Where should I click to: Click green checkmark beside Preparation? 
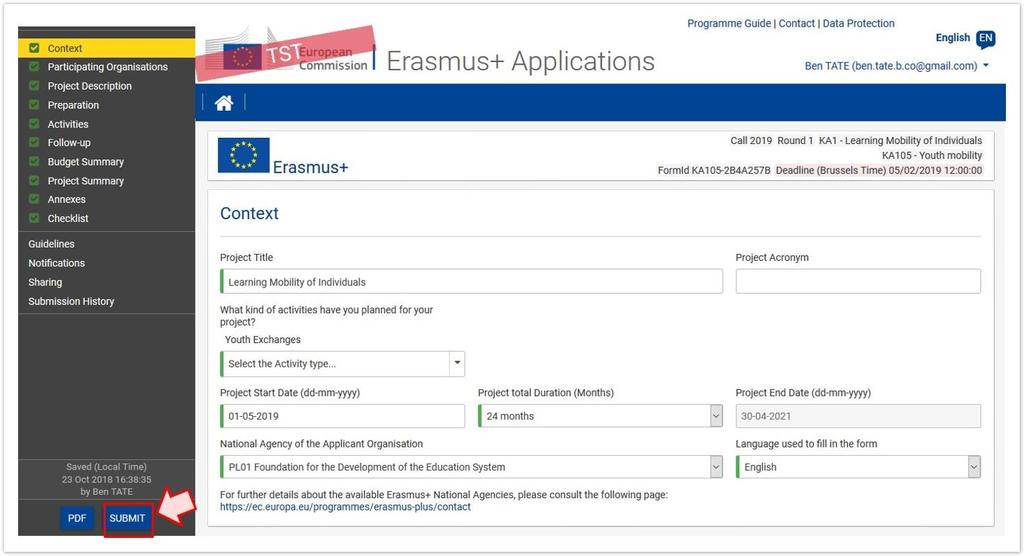click(x=34, y=105)
